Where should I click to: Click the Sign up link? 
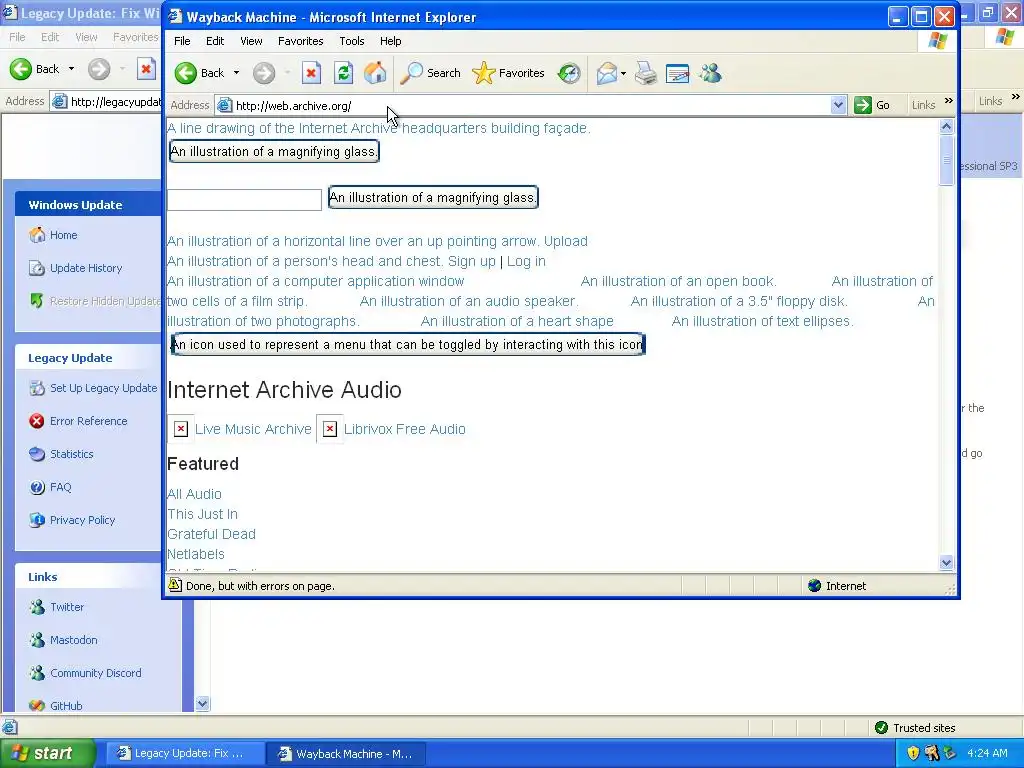[x=472, y=261]
